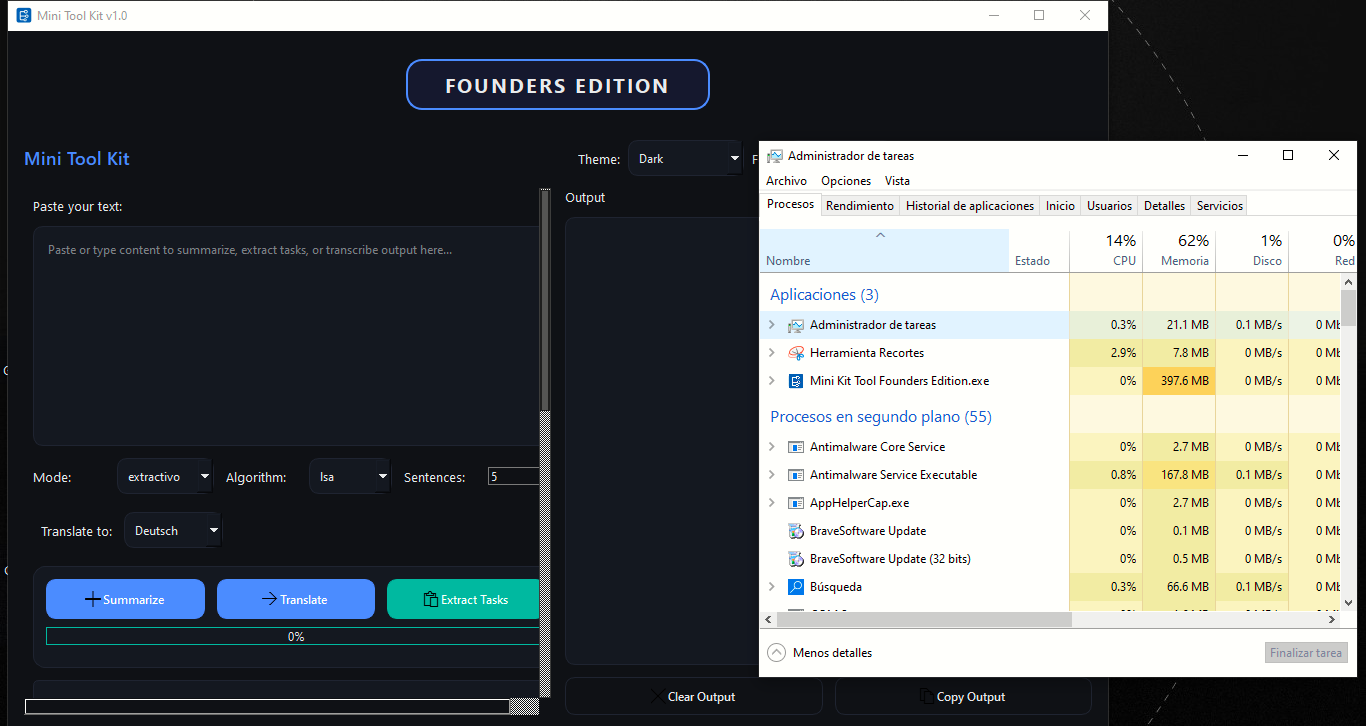The height and width of the screenshot is (726, 1366).
Task: Switch to the Inicio tab
Action: coord(1060,206)
